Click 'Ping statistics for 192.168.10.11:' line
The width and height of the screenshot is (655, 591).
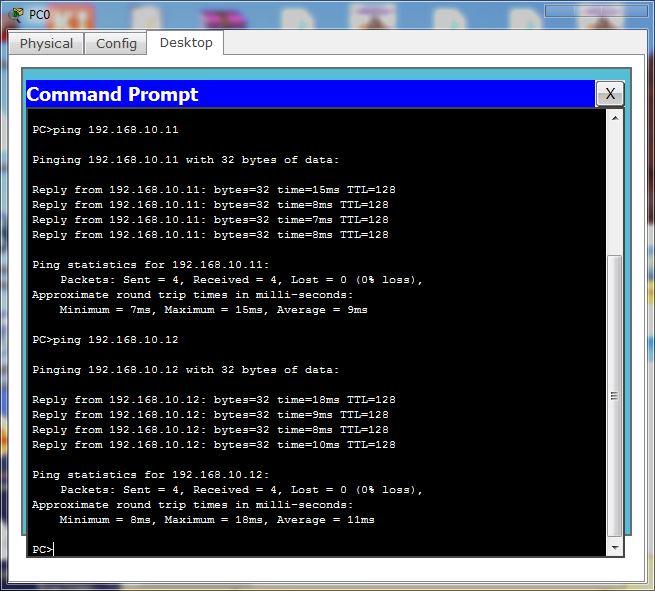point(151,265)
